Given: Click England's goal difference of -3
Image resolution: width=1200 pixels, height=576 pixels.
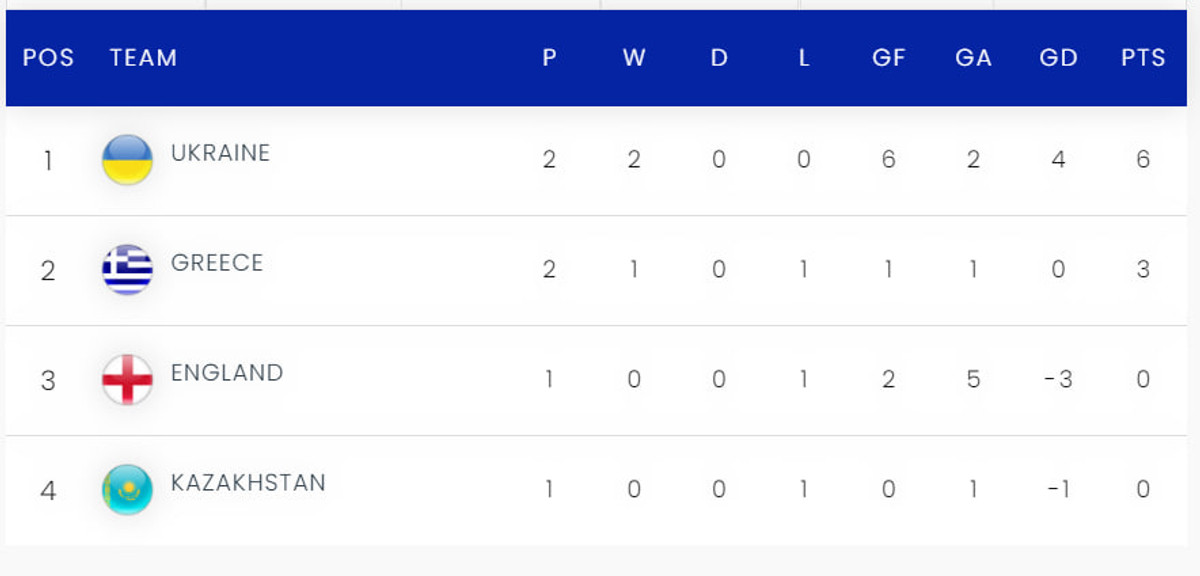Looking at the screenshot, I should click(x=1058, y=380).
